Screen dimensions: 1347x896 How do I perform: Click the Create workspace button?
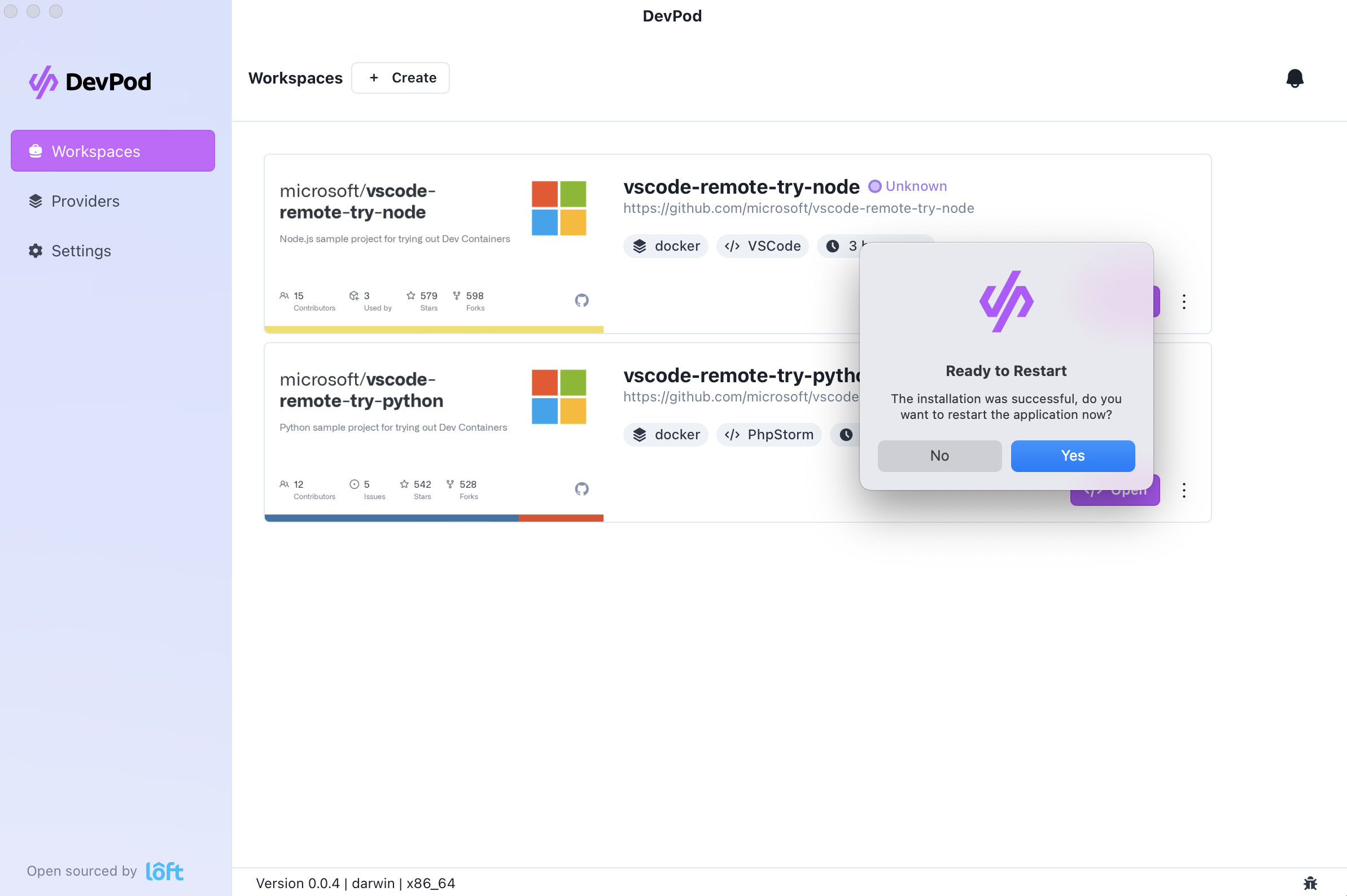[400, 78]
